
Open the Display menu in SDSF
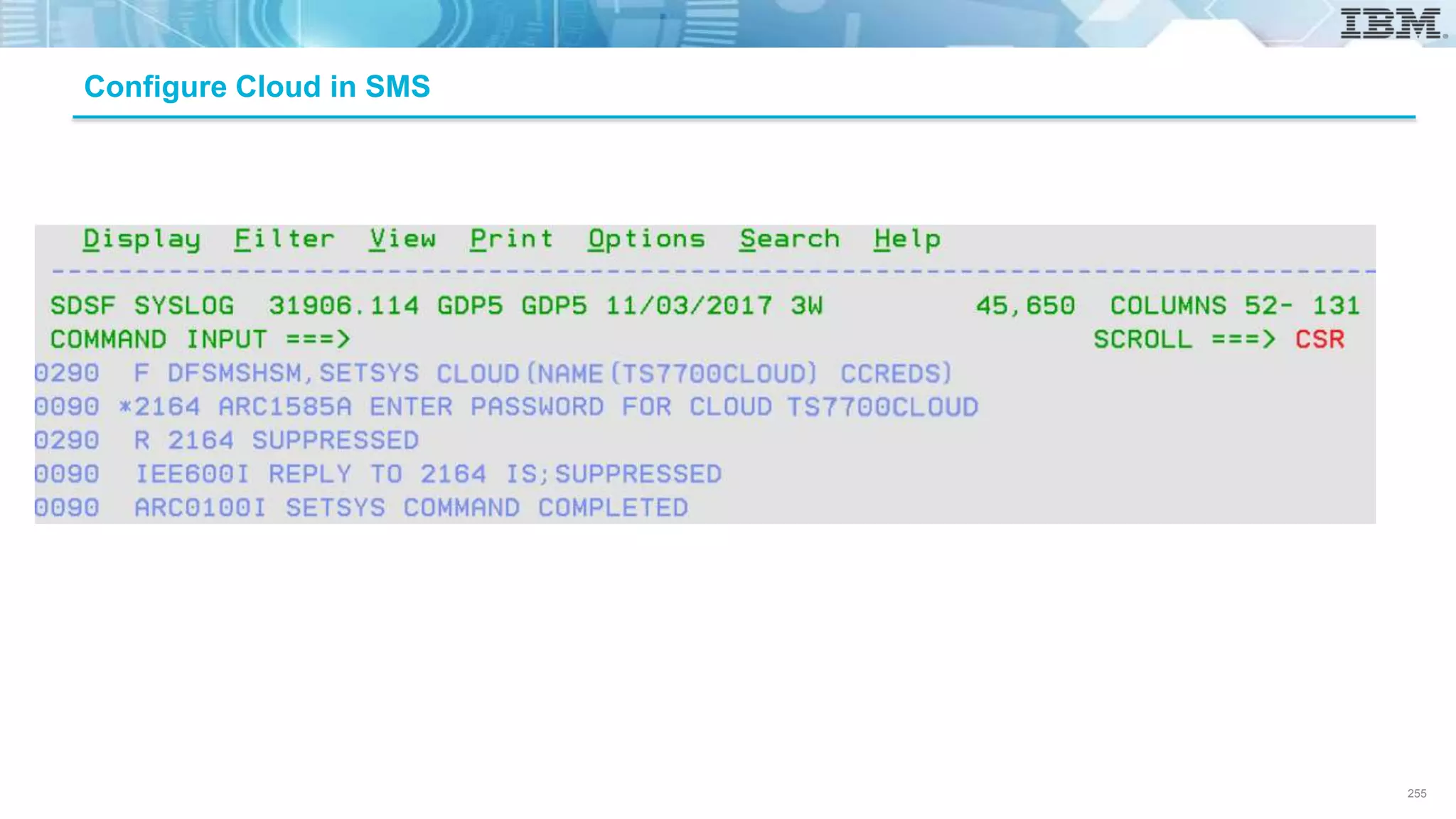coord(141,240)
